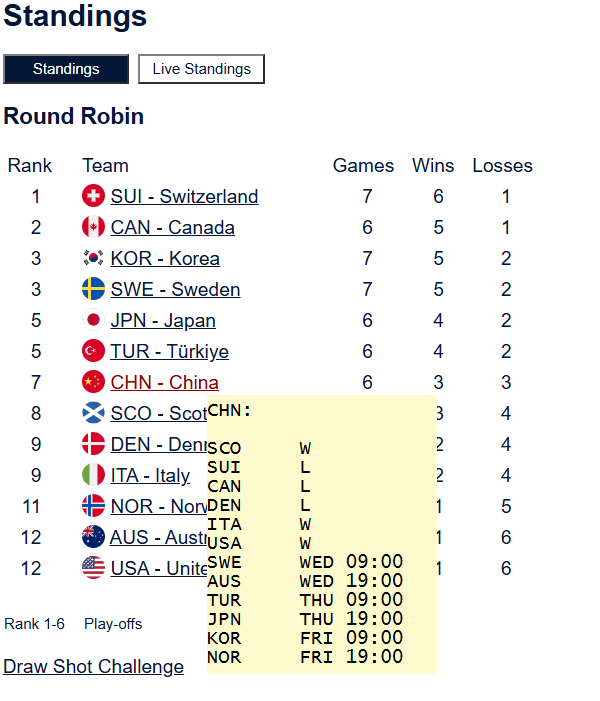Open the CAN - Canada team link
Image resolution: width=600 pixels, height=701 pixels.
[x=172, y=227]
